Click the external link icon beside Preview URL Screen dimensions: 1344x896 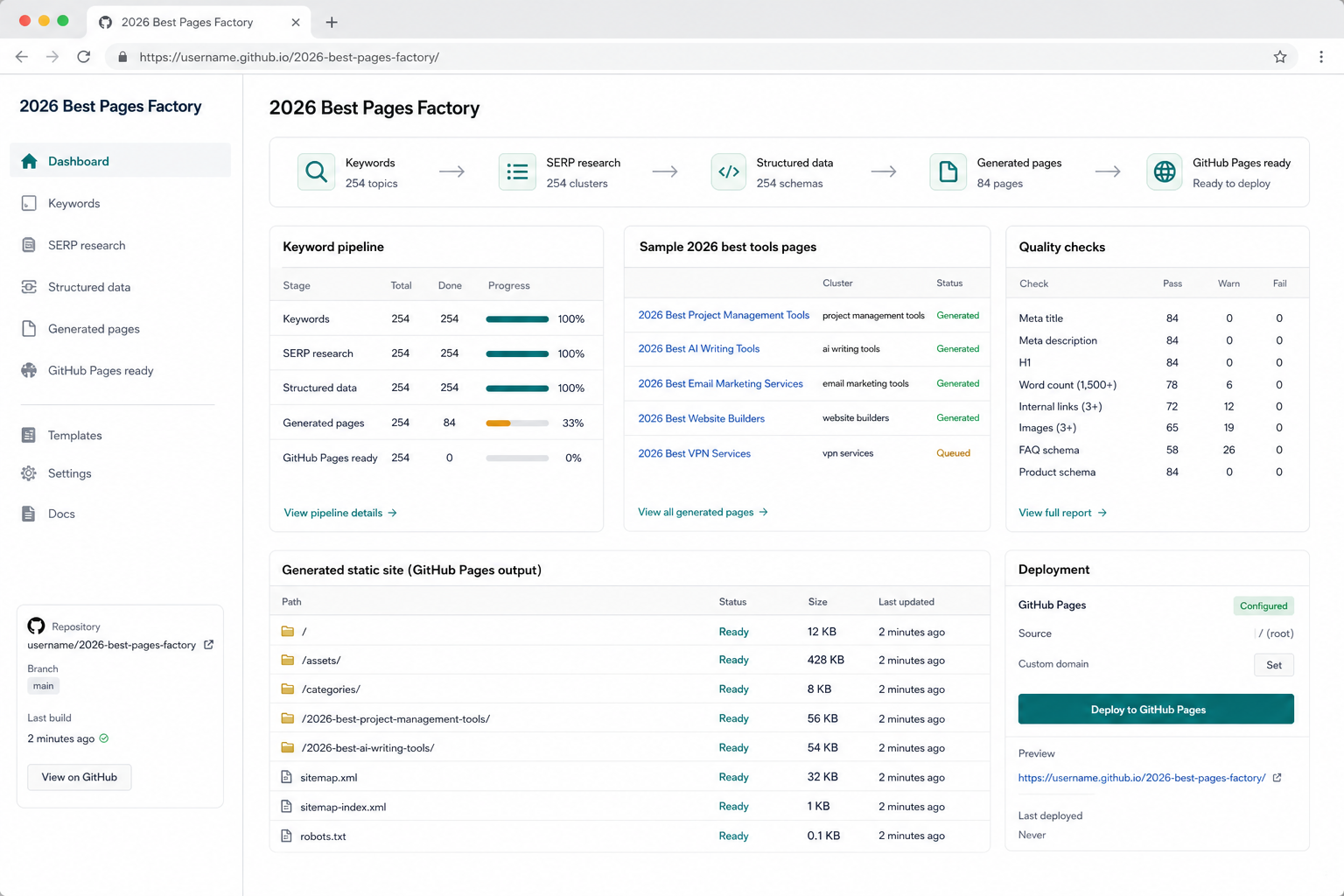click(1277, 777)
